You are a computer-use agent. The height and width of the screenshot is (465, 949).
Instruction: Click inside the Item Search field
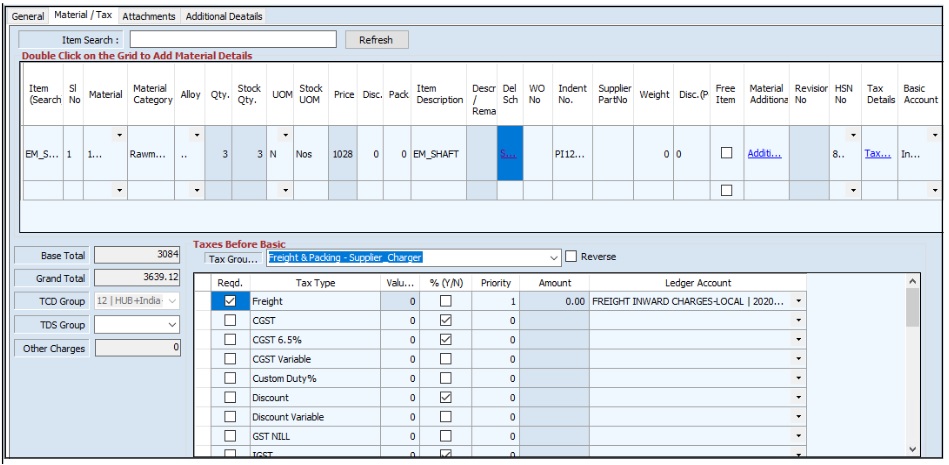tap(232, 40)
